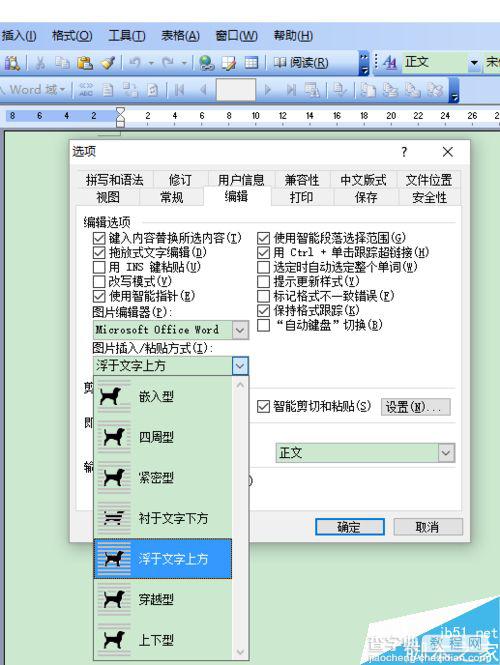Click the Paste clipboard icon
500x665 pixels.
[x=85, y=63]
